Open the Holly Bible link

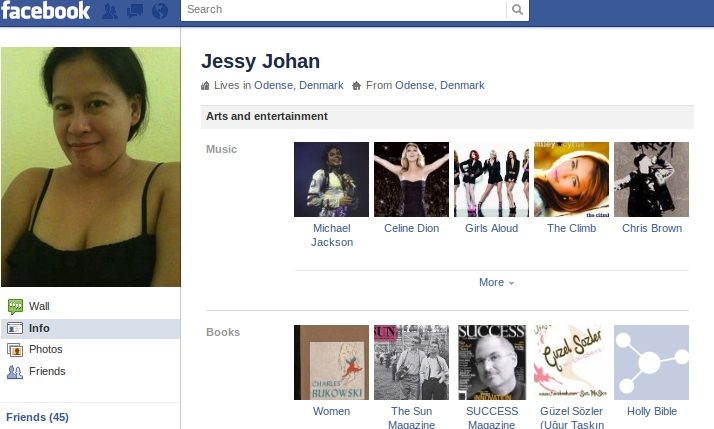pyautogui.click(x=652, y=411)
